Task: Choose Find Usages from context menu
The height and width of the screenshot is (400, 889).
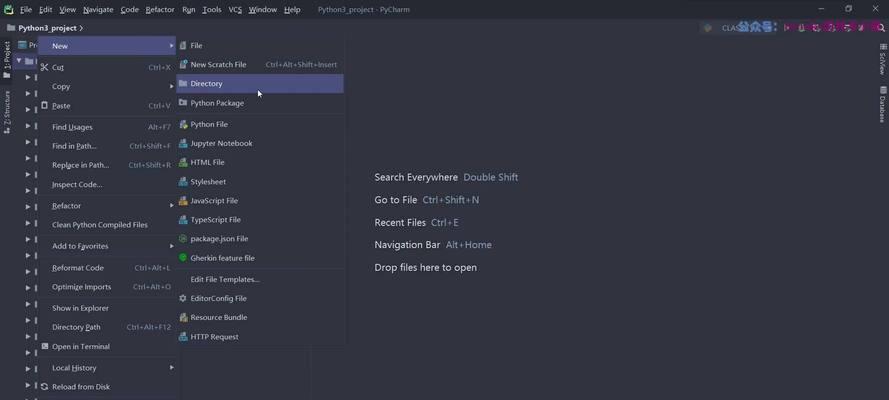Action: (x=107, y=127)
